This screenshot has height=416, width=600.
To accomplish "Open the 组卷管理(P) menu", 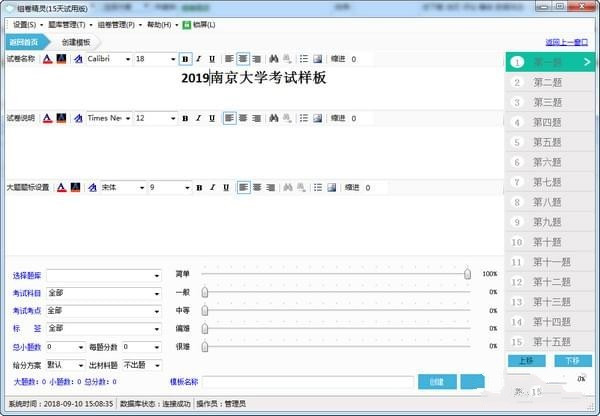I will pyautogui.click(x=119, y=25).
